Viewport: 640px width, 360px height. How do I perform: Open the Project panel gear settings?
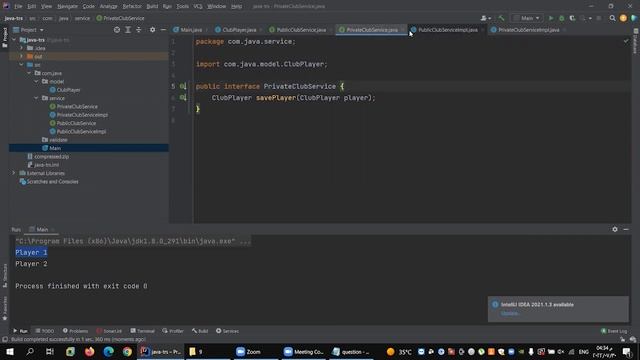(152, 30)
